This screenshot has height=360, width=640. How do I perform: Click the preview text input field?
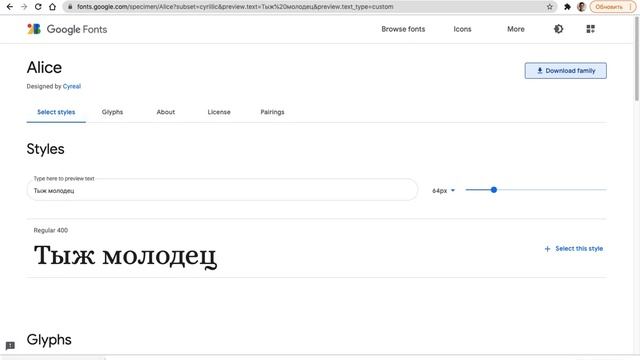pyautogui.click(x=222, y=190)
